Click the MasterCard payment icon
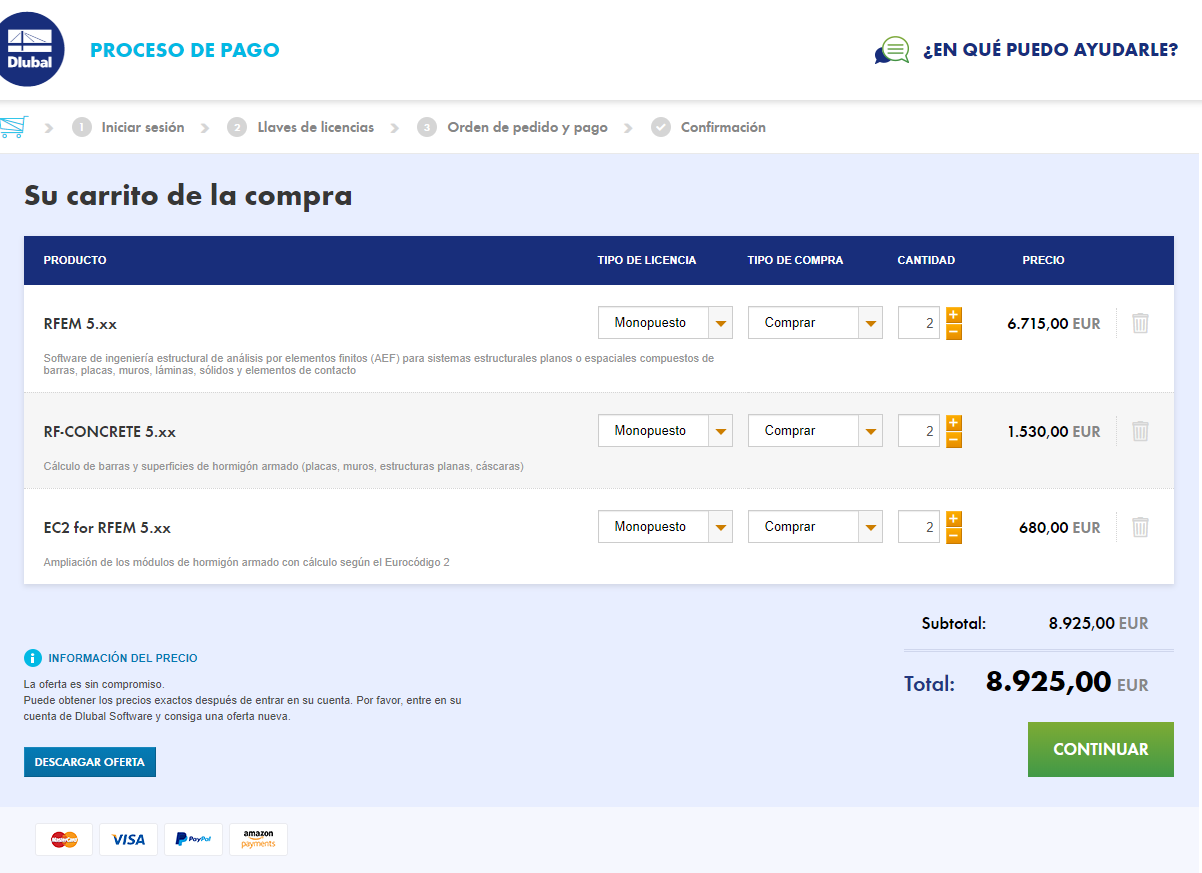1202x873 pixels. 63,839
